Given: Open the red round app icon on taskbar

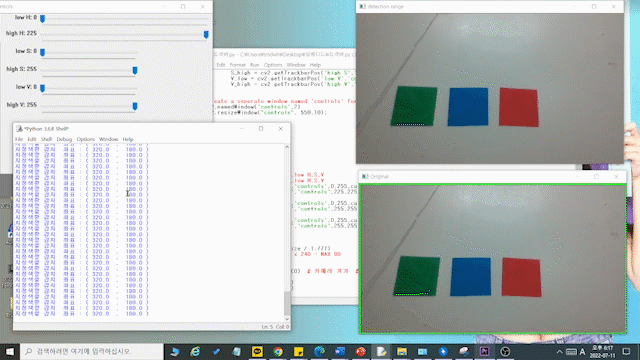Looking at the screenshot, I should [x=360, y=351].
